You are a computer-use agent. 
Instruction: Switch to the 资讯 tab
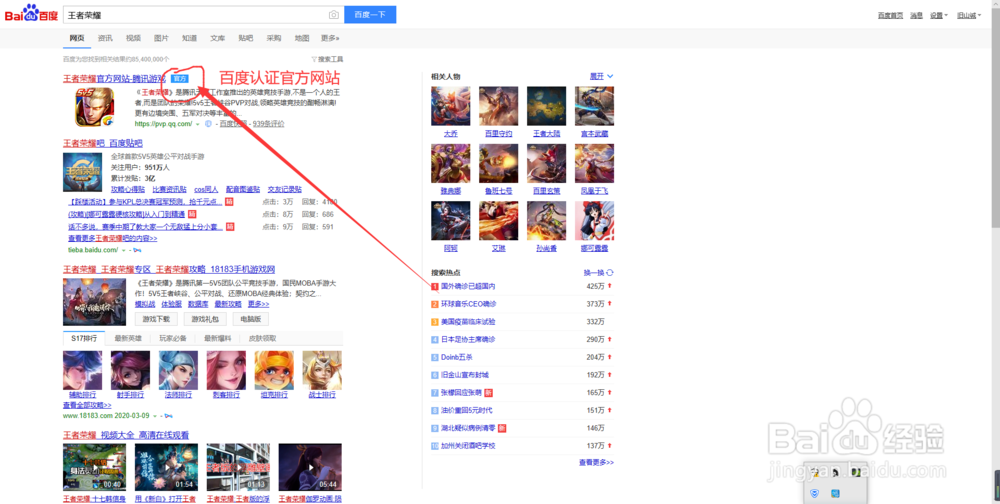pos(105,38)
